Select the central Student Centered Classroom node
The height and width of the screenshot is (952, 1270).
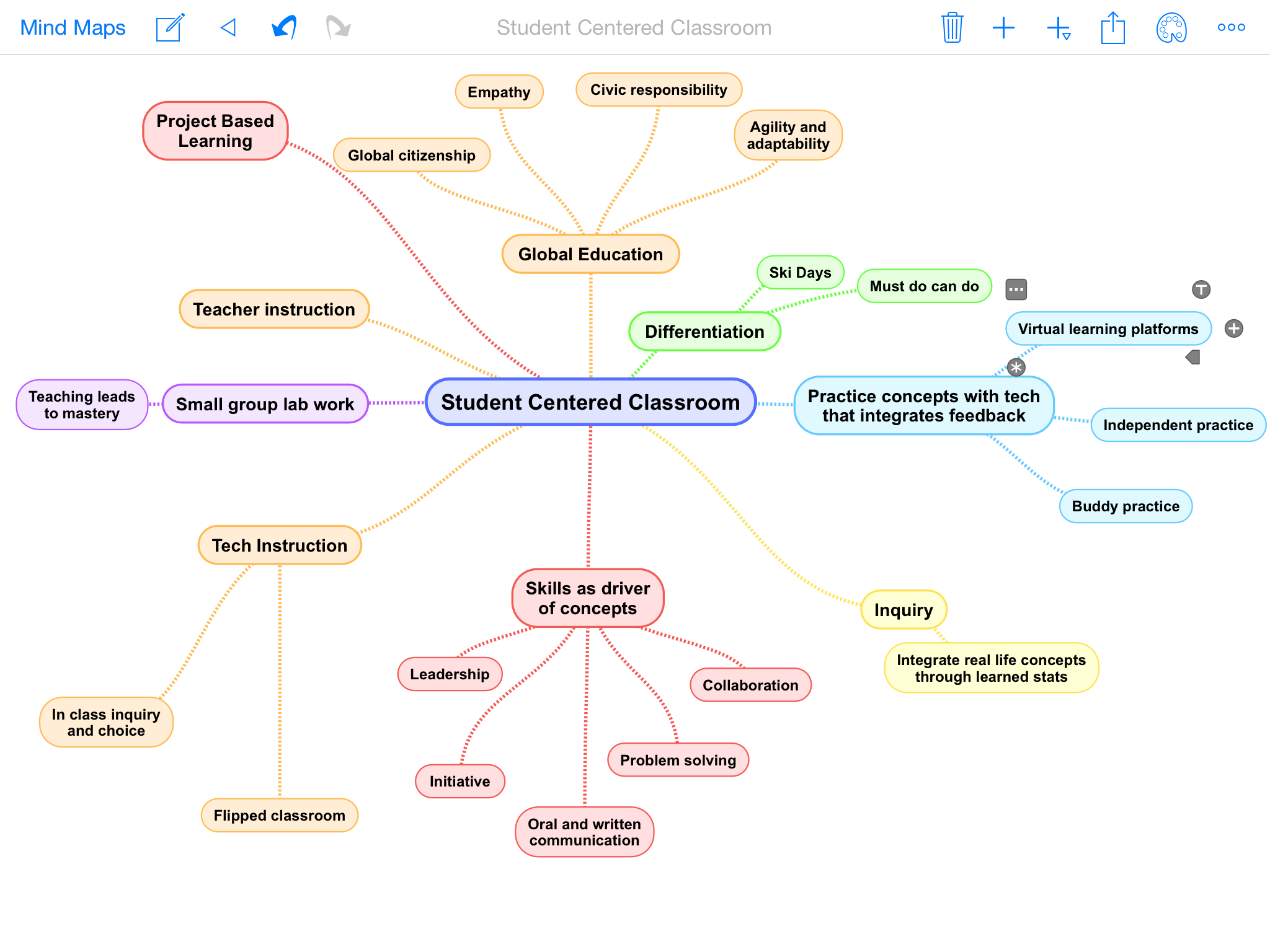click(x=590, y=402)
